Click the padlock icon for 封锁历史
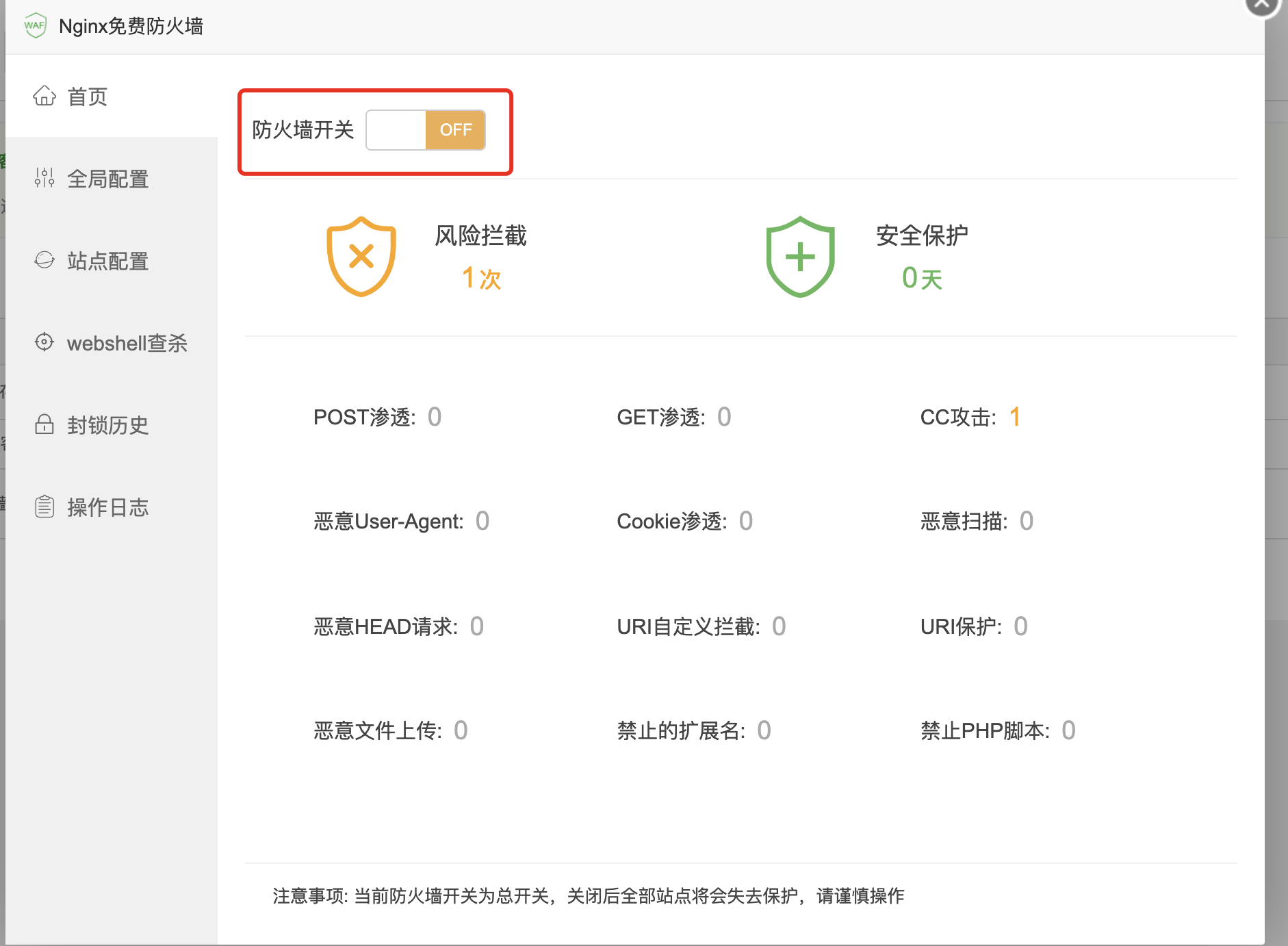1288x946 pixels. 44,425
